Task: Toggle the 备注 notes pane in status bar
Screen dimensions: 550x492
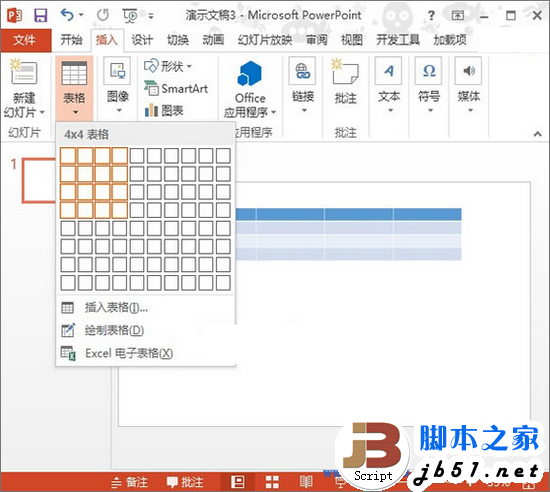Action: [x=129, y=482]
